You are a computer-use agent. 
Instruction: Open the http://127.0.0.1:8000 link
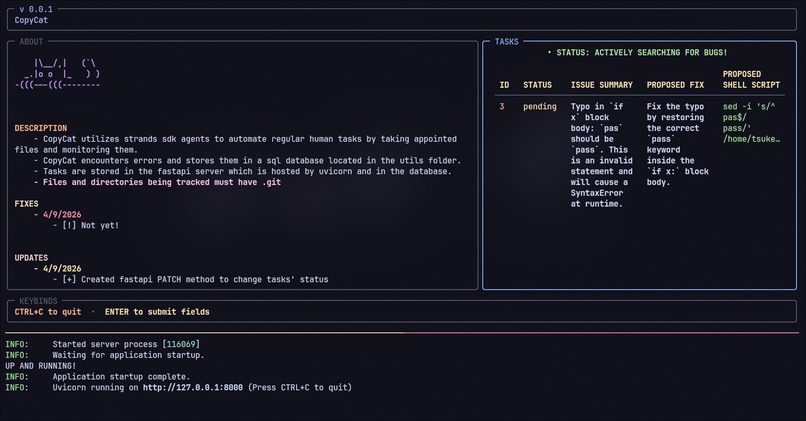coord(193,387)
